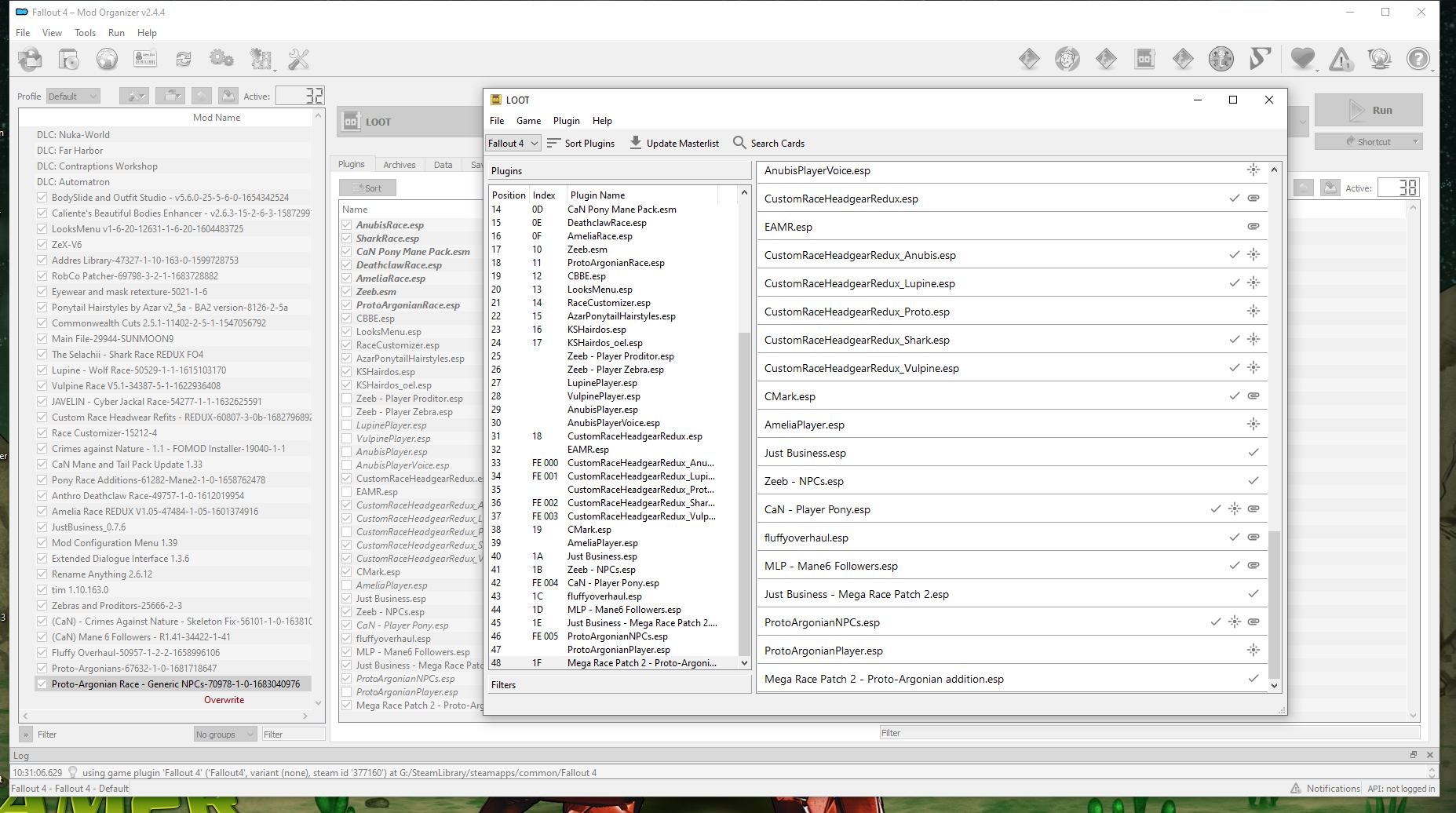1456x813 pixels.
Task: Toggle Mod Configuration Menu 1.39 checkbox
Action: (x=42, y=543)
